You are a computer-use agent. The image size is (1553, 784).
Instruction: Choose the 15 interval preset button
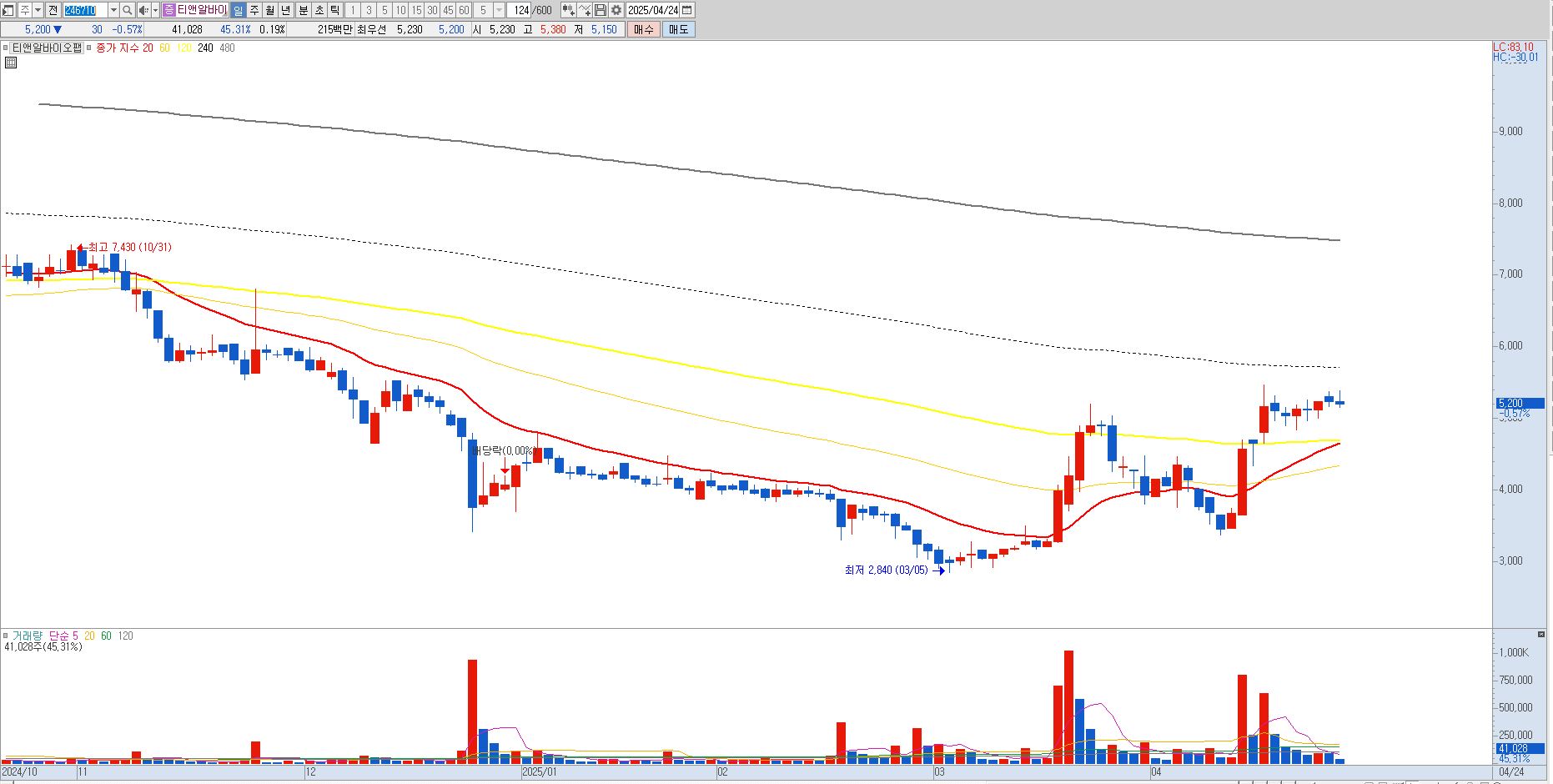click(x=416, y=10)
